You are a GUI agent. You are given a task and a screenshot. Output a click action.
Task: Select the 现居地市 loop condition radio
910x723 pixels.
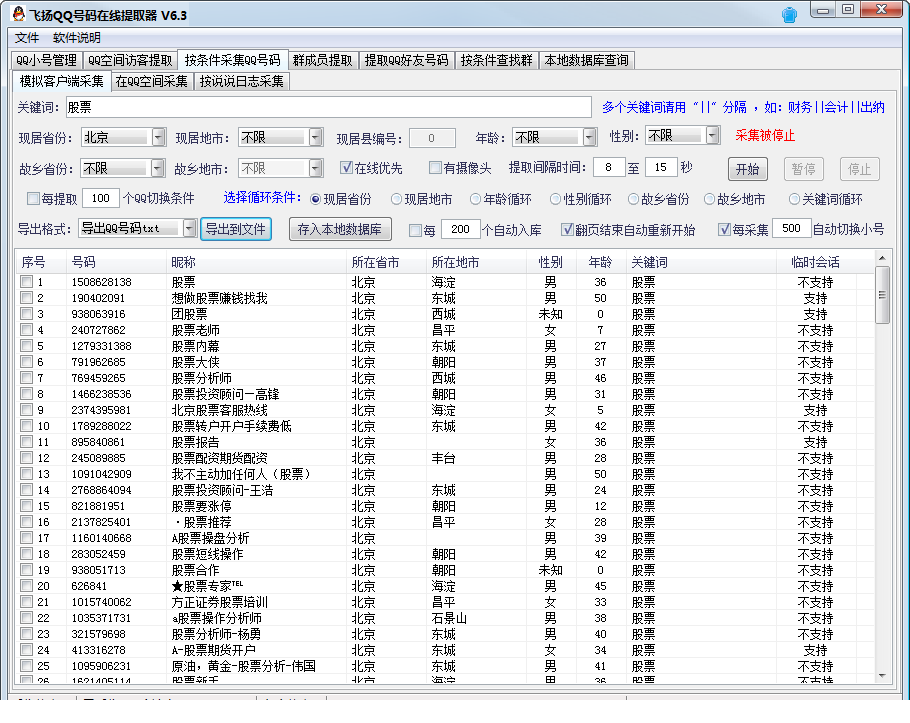tap(396, 199)
